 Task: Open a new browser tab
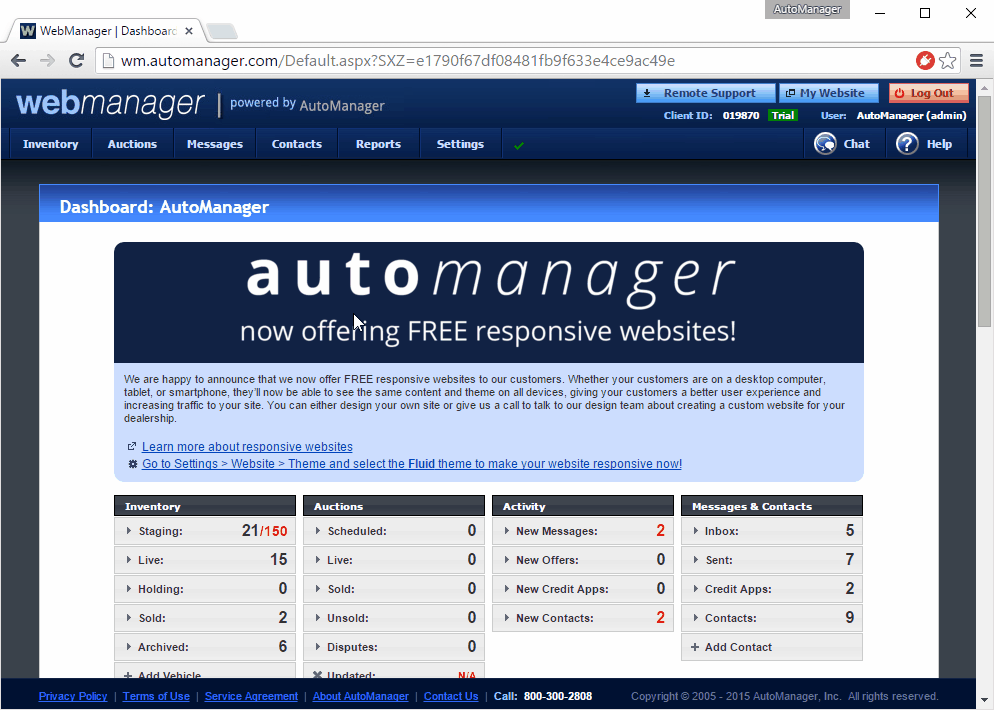221,30
